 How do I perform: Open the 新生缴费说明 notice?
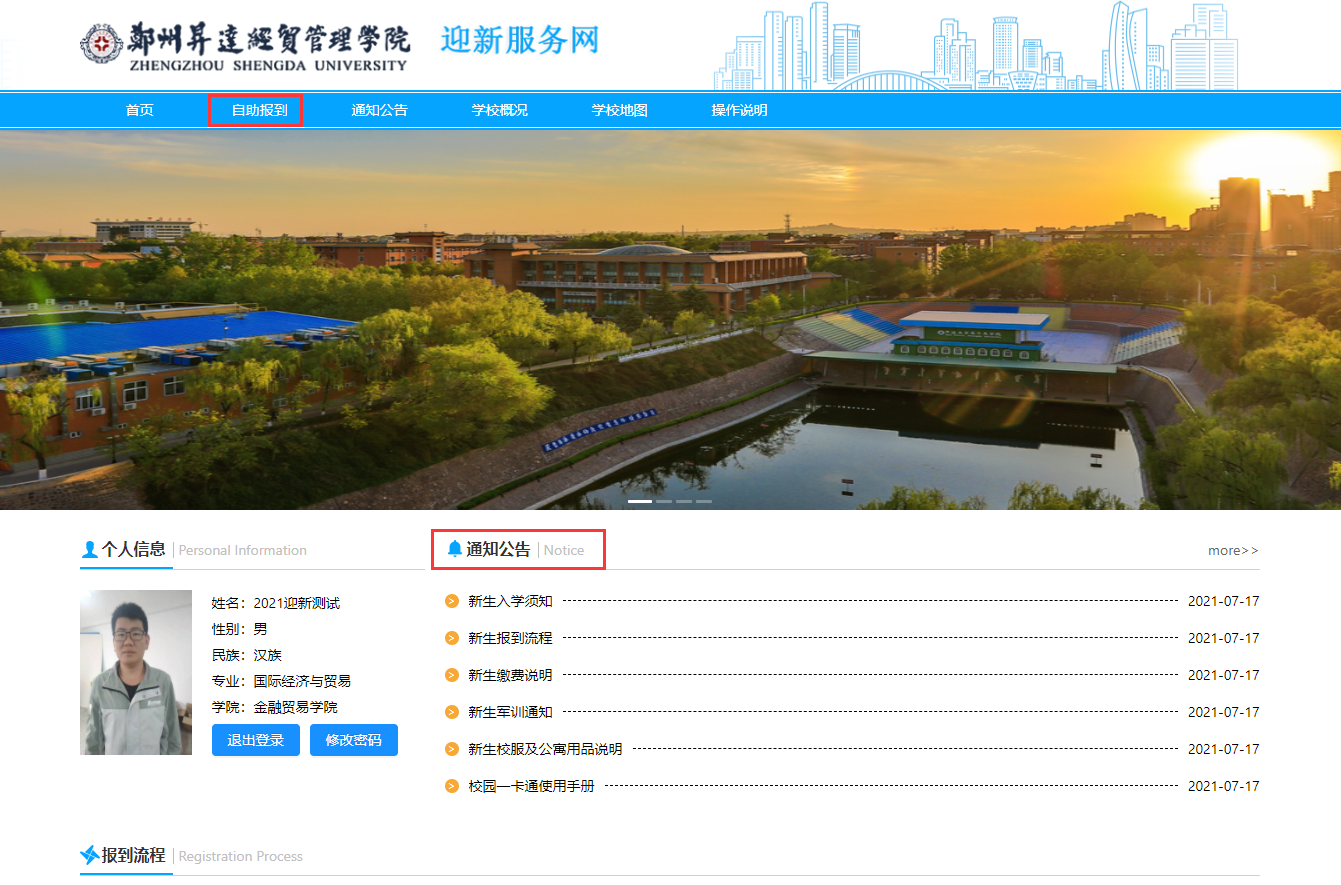510,675
